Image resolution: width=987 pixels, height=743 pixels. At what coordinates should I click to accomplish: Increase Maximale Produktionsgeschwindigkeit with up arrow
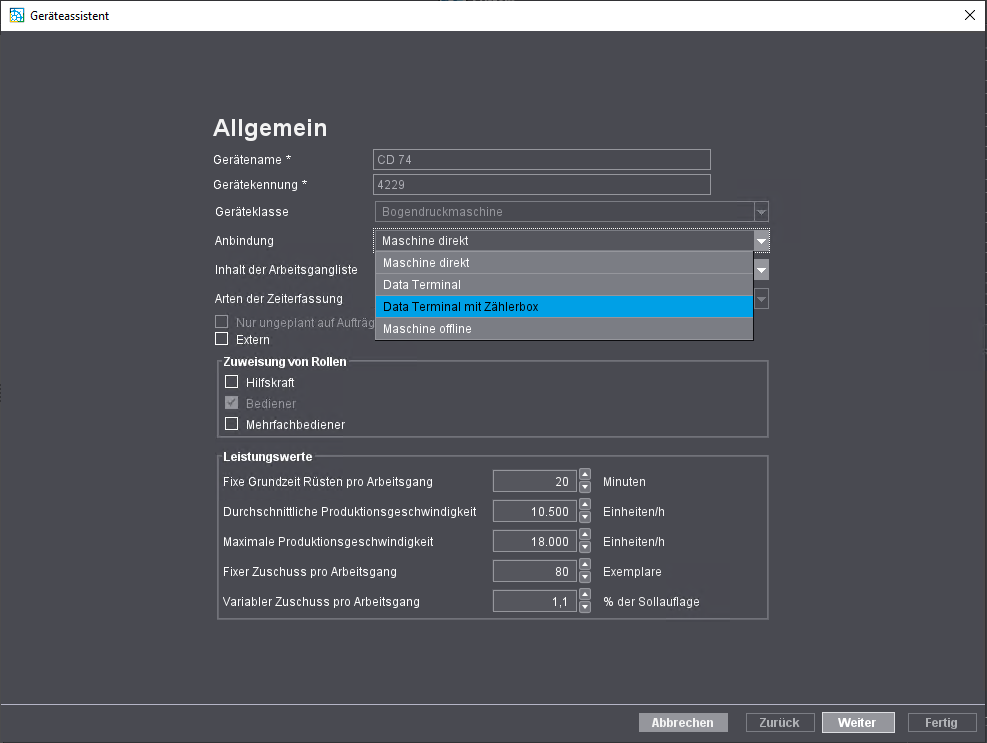coord(585,535)
